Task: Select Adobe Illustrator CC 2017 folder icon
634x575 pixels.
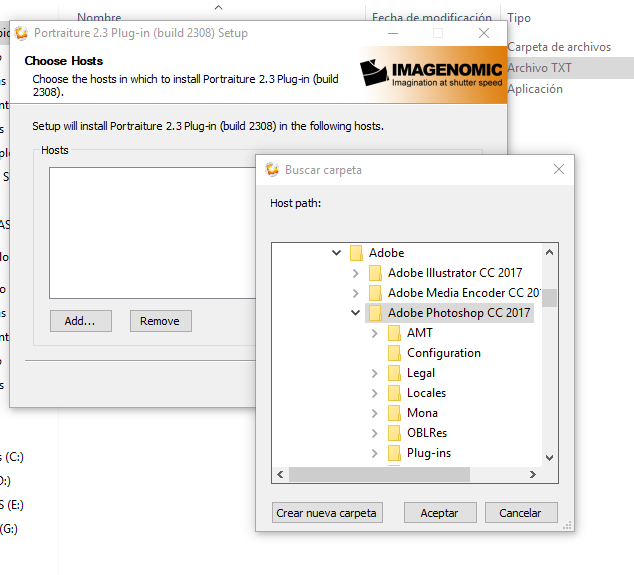Action: pyautogui.click(x=375, y=273)
